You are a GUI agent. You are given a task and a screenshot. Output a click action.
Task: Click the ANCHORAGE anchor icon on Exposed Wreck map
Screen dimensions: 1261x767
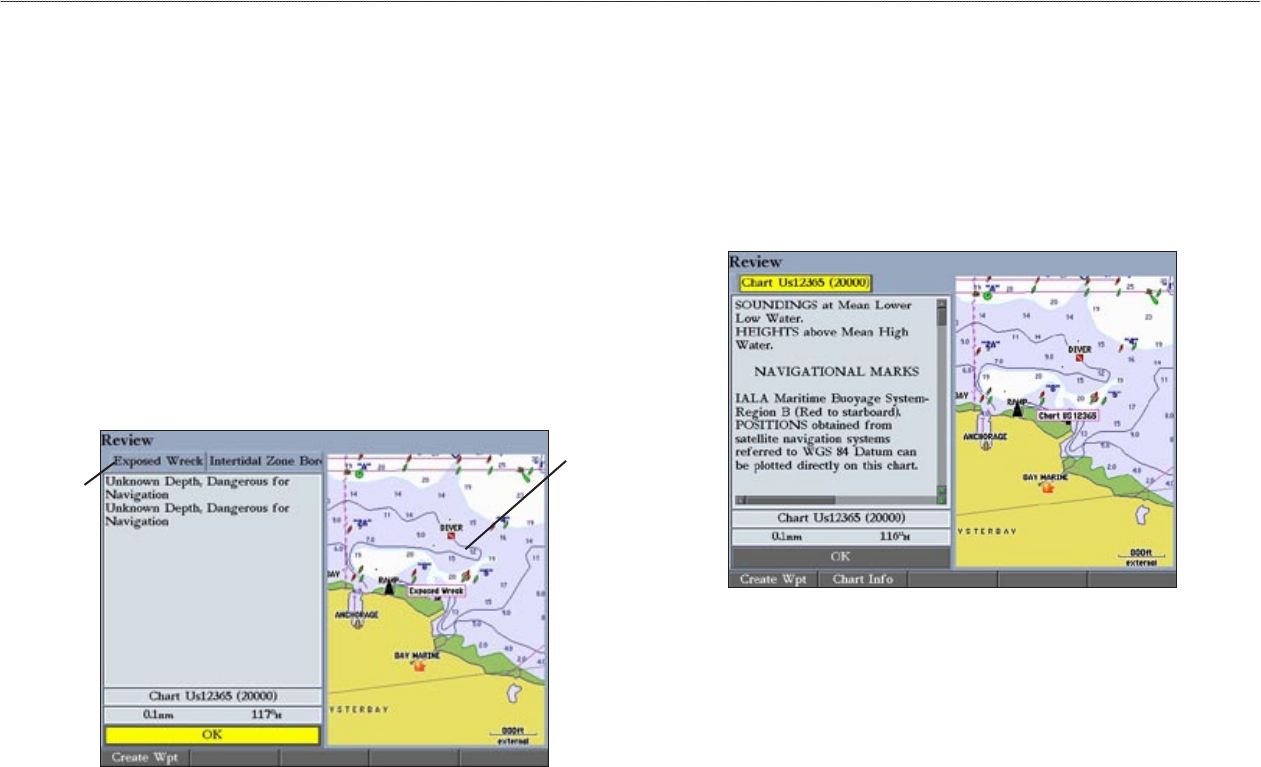356,624
